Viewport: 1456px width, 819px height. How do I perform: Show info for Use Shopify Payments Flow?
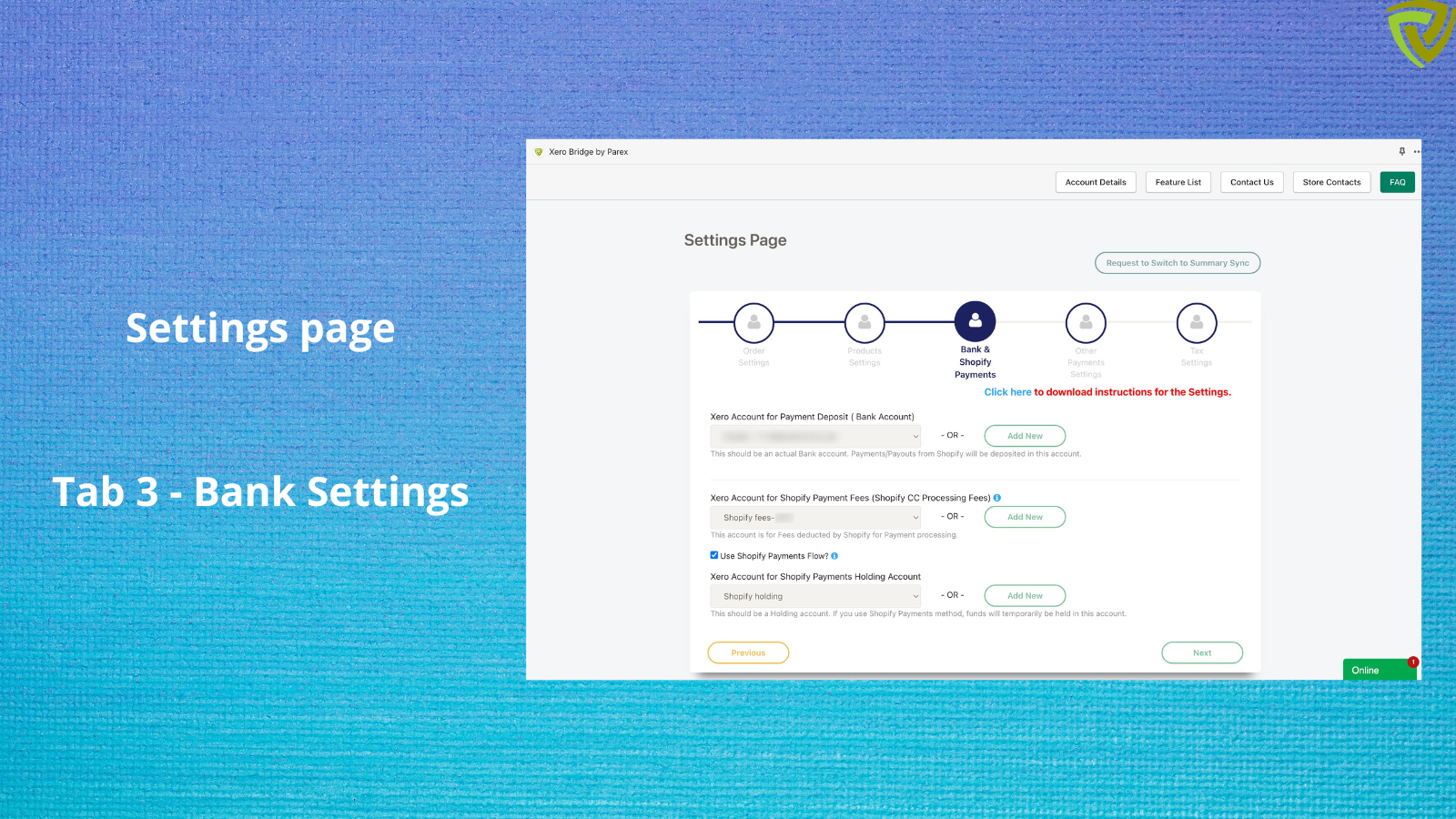(834, 556)
